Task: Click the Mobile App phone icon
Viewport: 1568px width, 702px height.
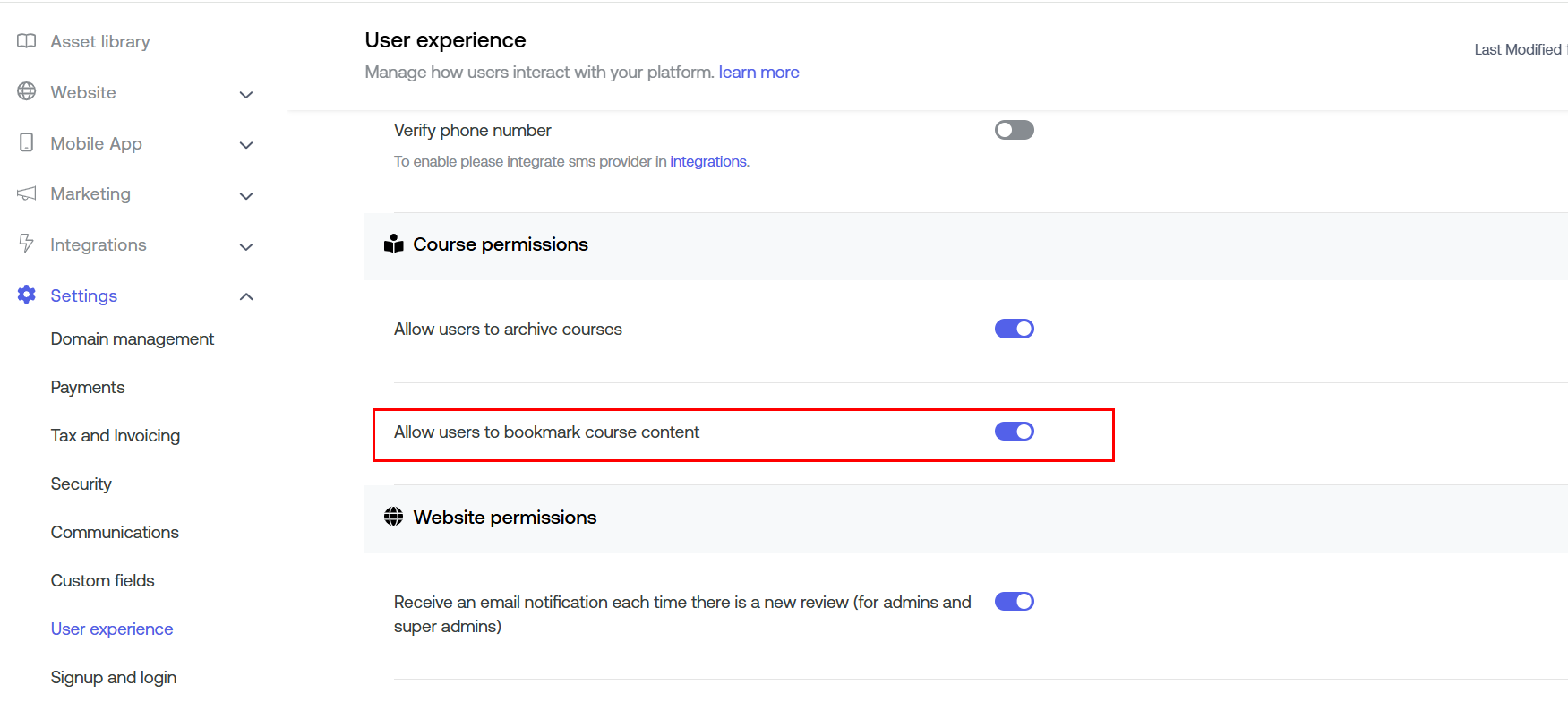Action: click(x=27, y=142)
